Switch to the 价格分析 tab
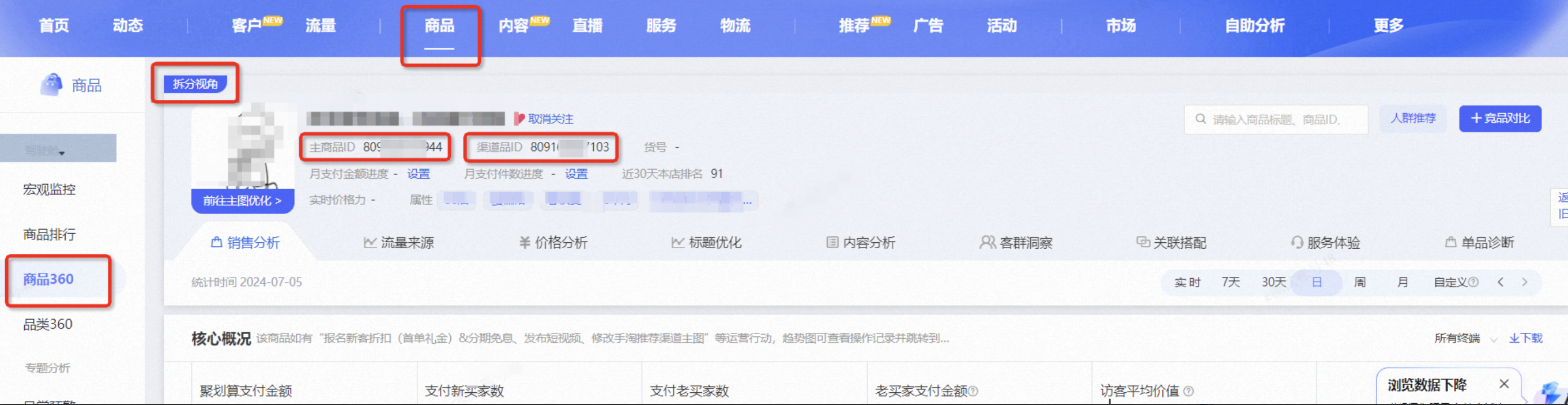Viewport: 1568px width, 405px height. (x=553, y=242)
